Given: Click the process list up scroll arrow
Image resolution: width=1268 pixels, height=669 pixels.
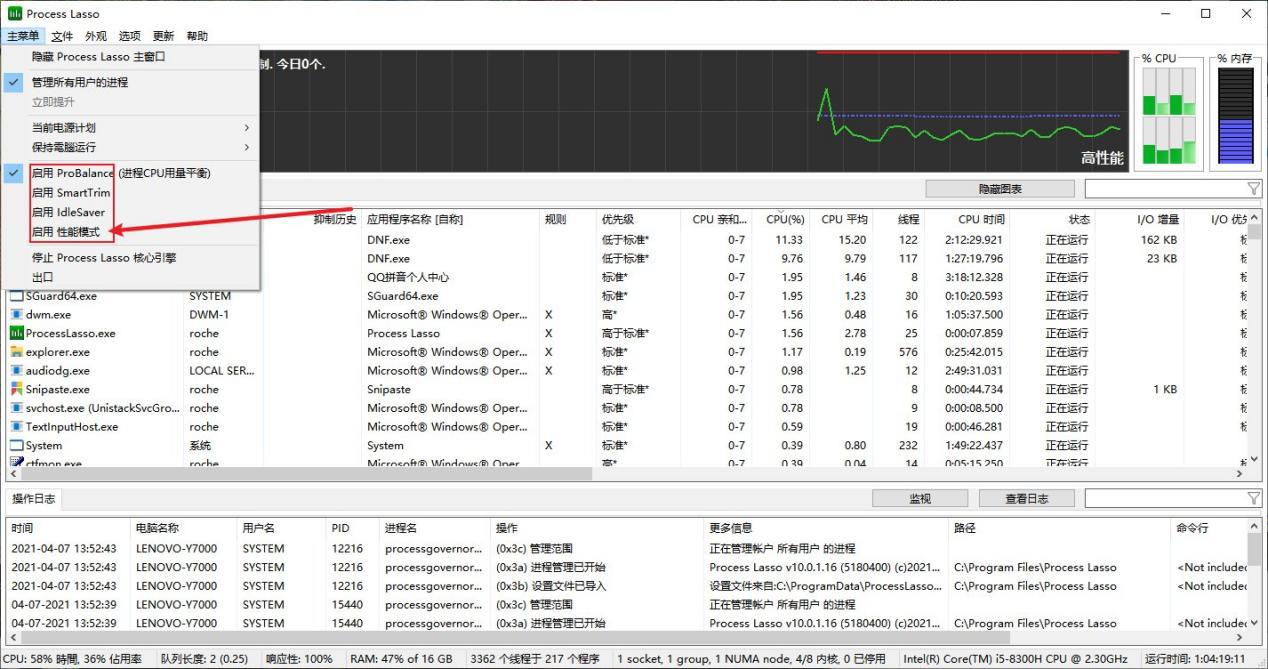Looking at the screenshot, I should point(1254,217).
